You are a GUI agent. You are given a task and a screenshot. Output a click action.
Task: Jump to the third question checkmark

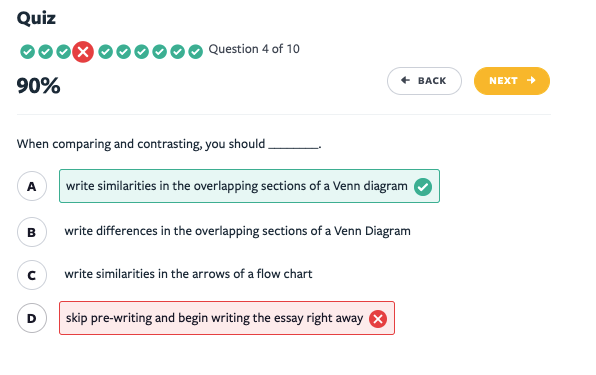click(63, 52)
